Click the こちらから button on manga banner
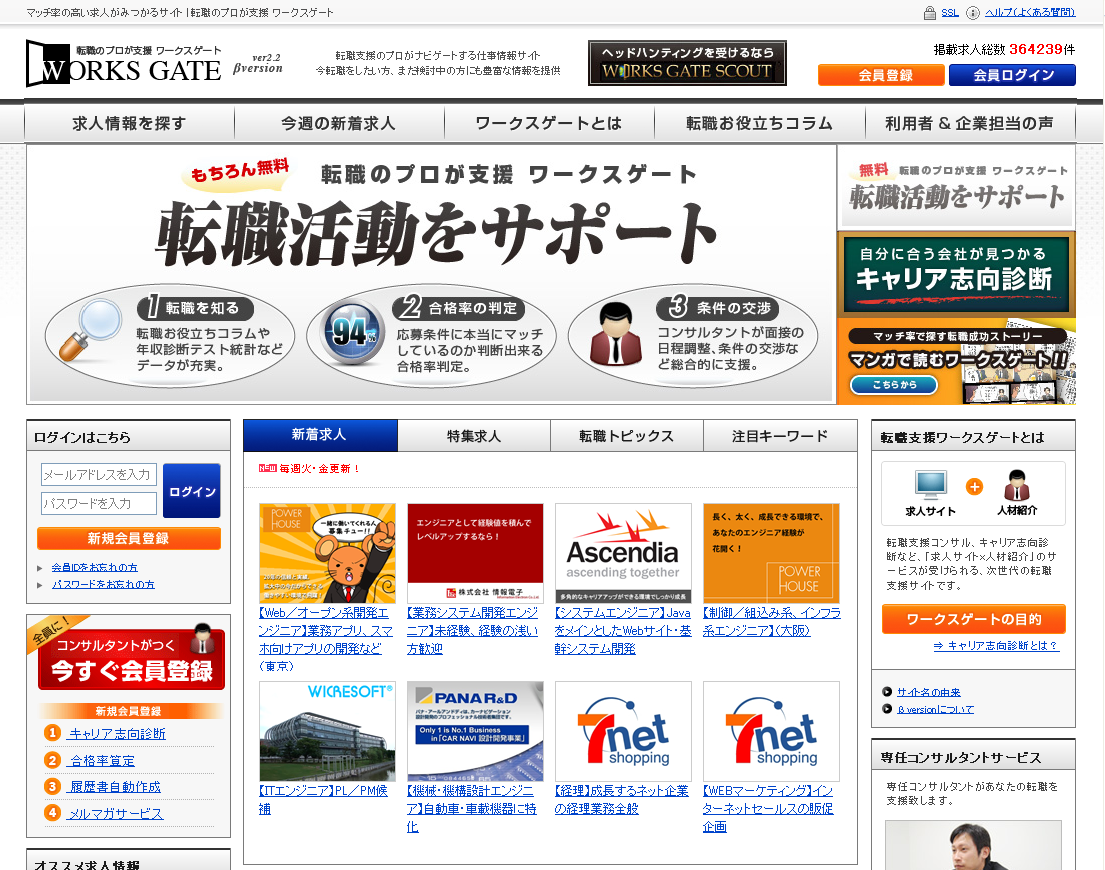Viewport: 1105px width, 870px height. (x=894, y=385)
